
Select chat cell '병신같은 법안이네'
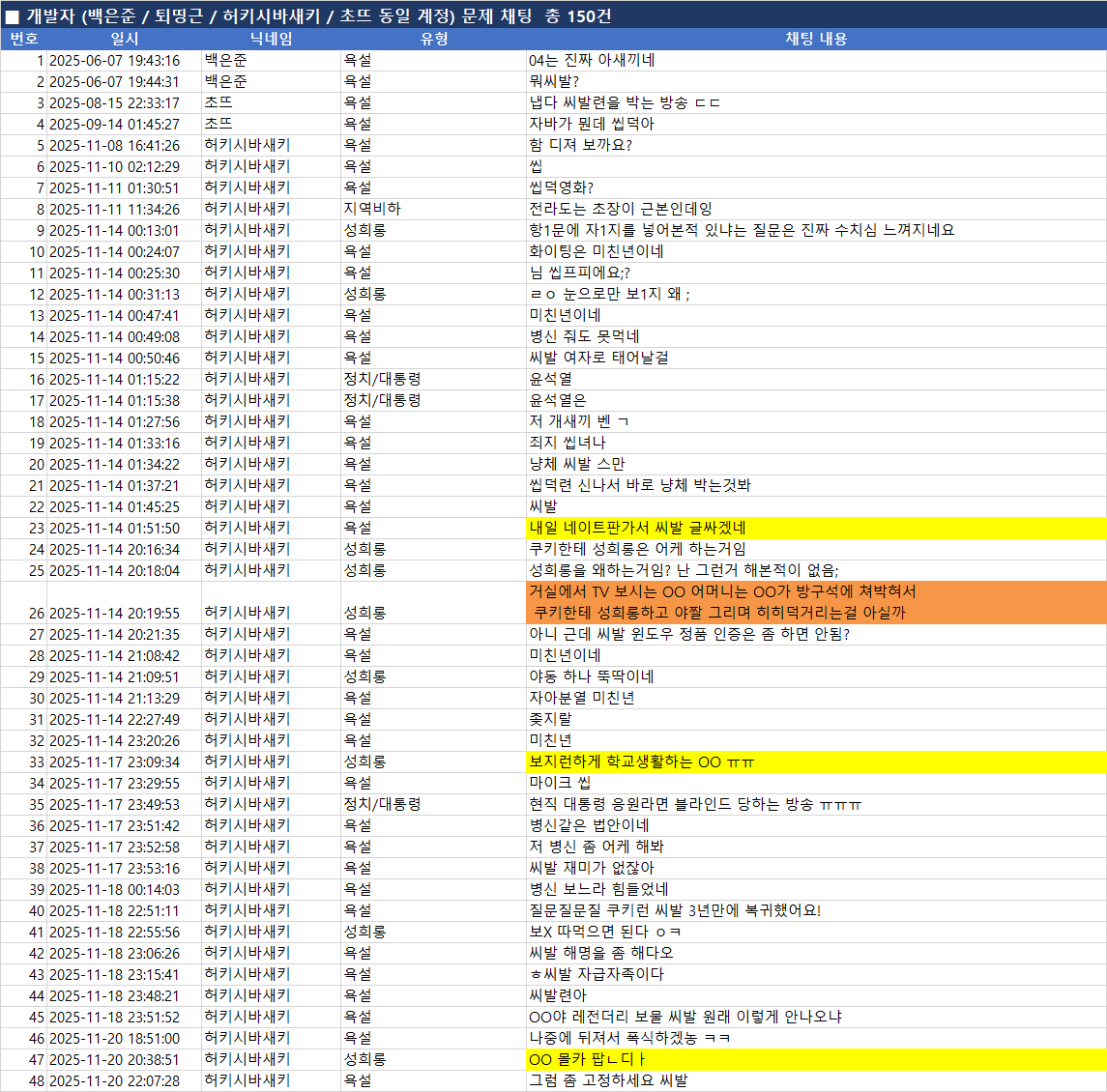click(816, 826)
